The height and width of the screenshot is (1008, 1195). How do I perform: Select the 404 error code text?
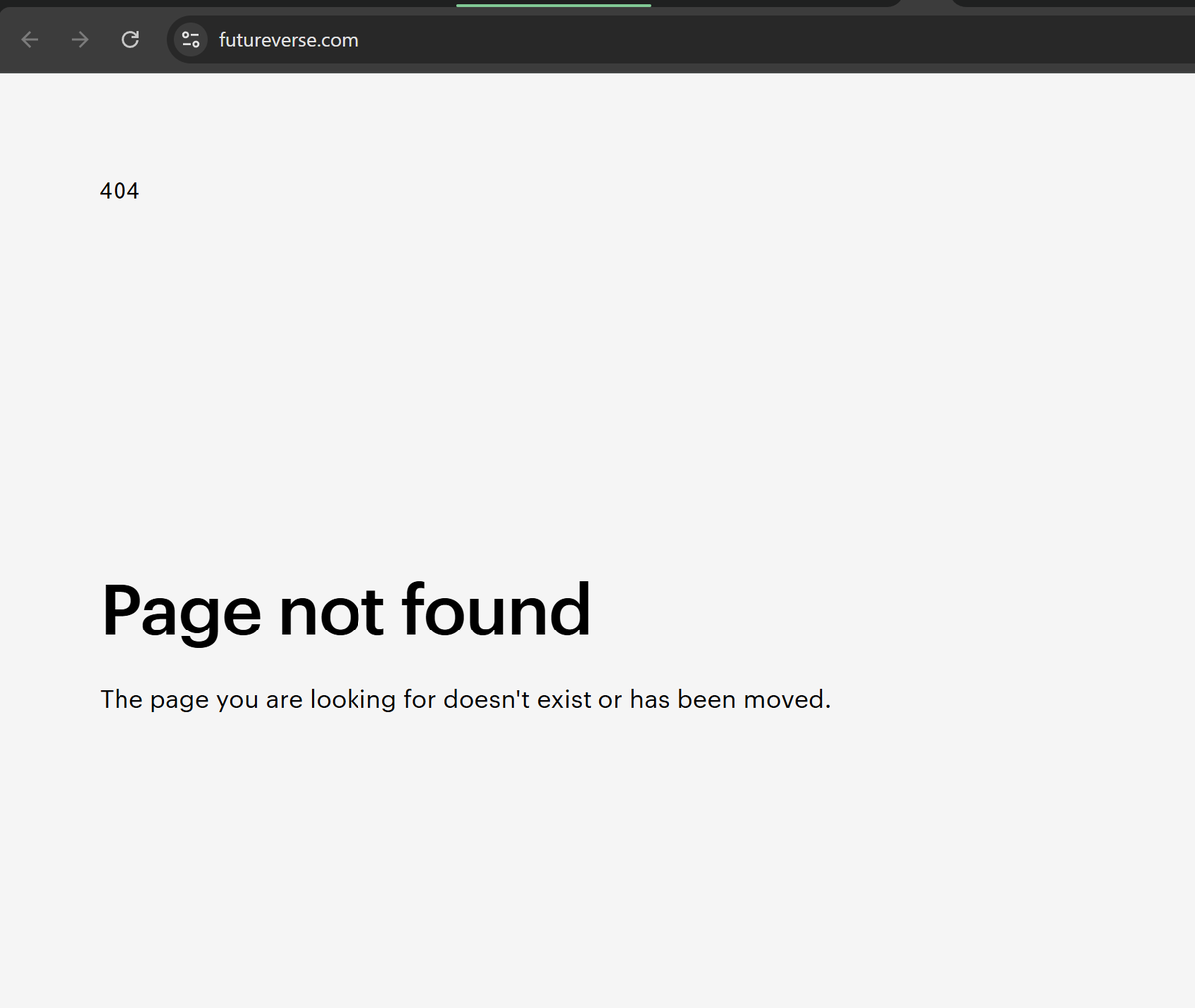[x=119, y=191]
